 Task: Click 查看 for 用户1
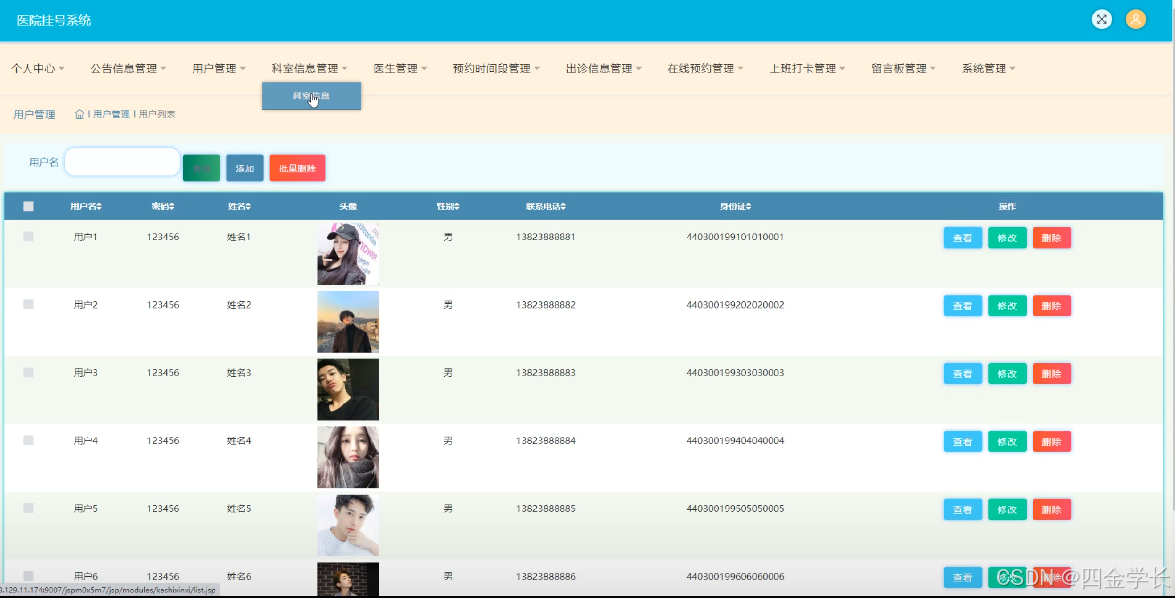coord(962,238)
